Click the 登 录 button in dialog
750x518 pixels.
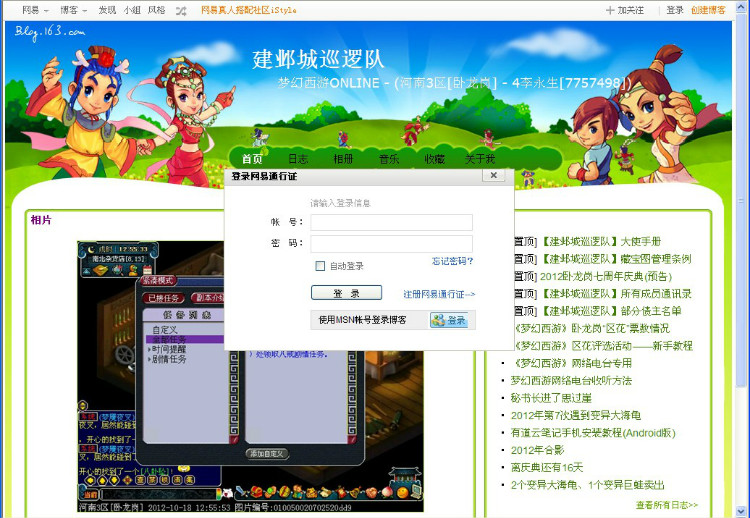pos(346,293)
